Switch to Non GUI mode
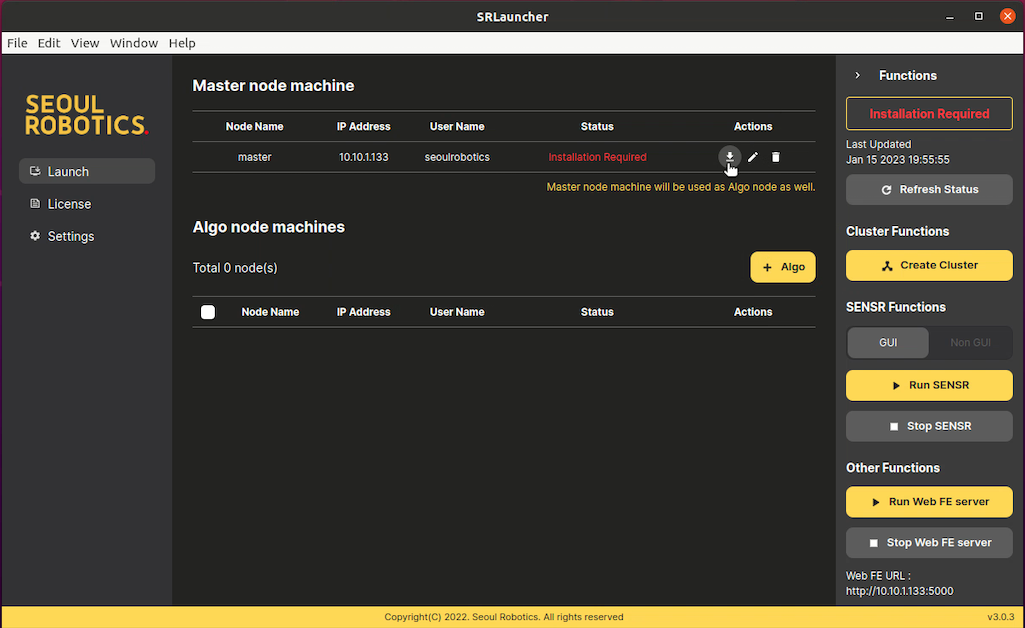 969,342
